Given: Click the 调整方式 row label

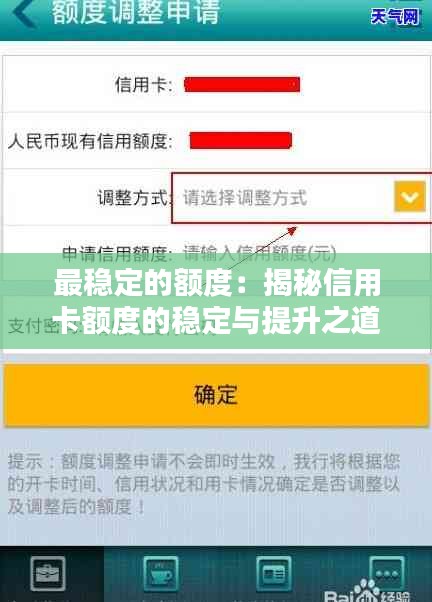Looking at the screenshot, I should pos(134,198).
